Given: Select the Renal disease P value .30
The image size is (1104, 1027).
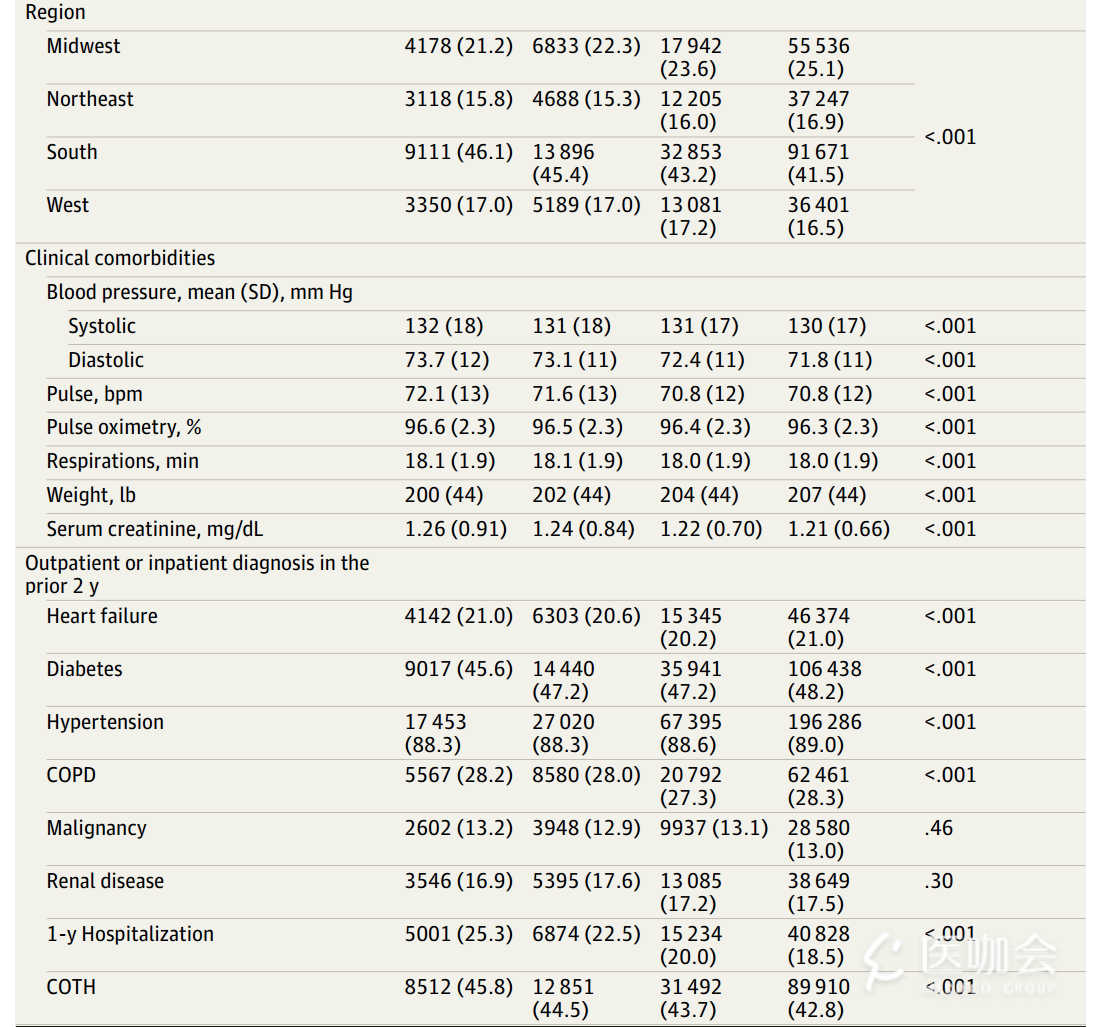Looking at the screenshot, I should click(939, 881).
